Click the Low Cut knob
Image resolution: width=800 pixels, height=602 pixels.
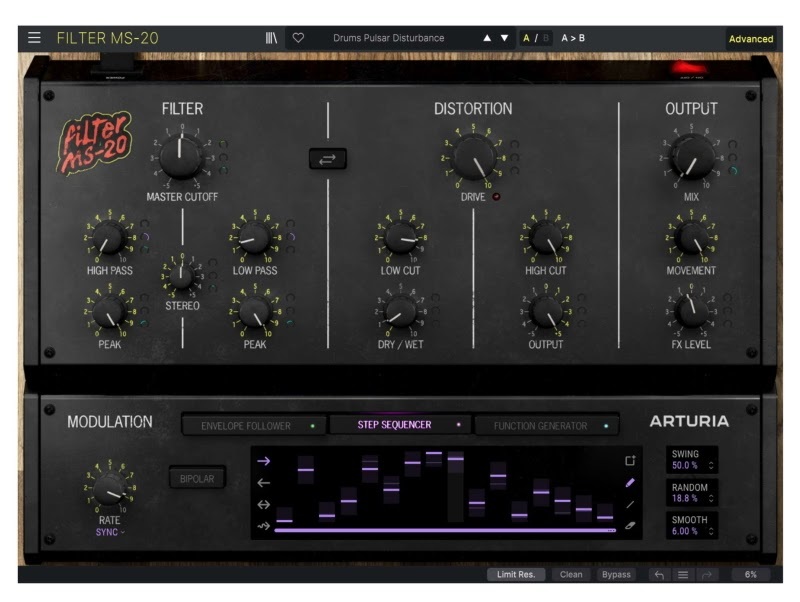pos(401,238)
